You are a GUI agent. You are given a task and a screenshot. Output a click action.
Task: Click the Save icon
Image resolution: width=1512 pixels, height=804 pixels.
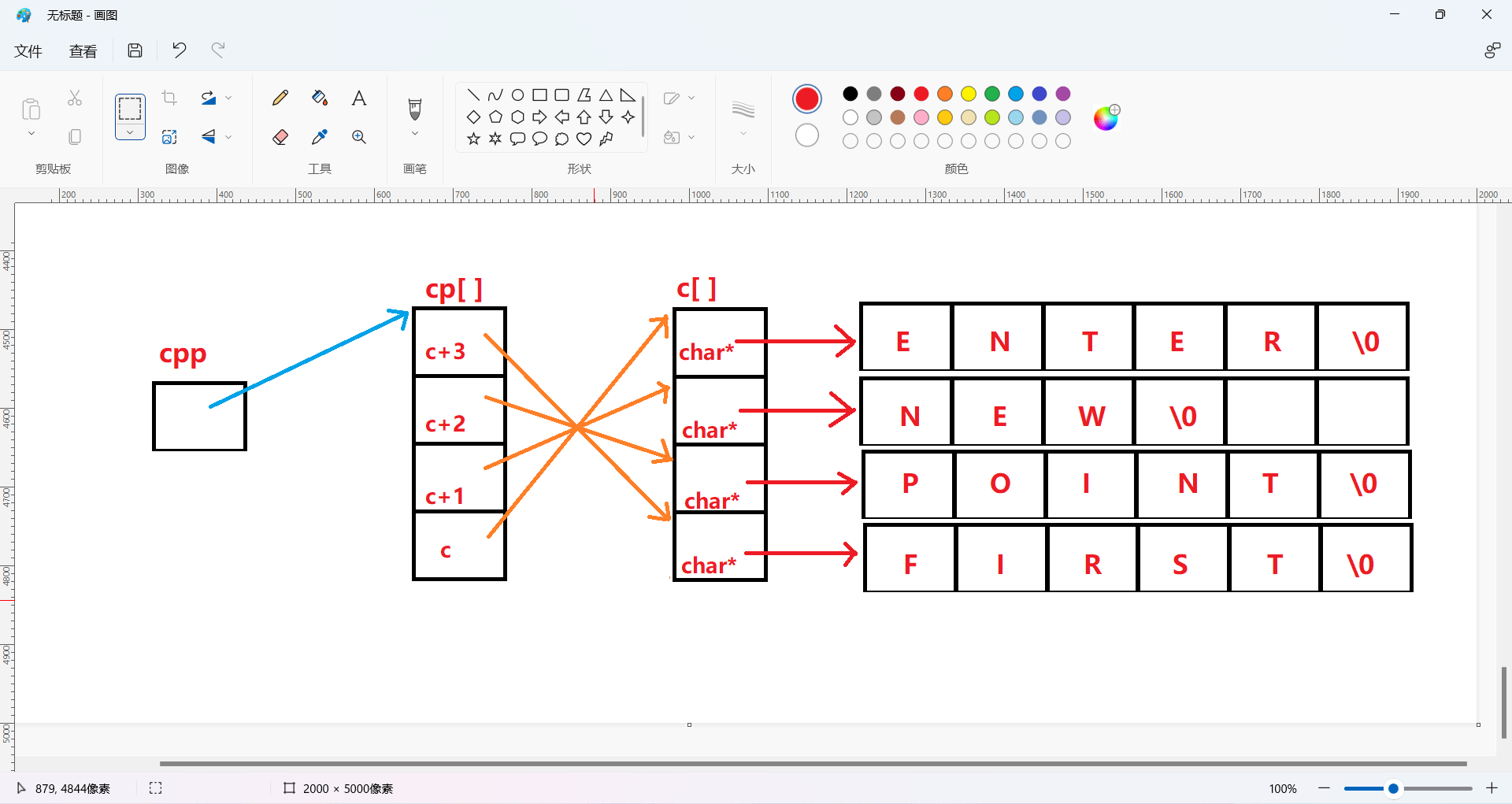pos(135,50)
